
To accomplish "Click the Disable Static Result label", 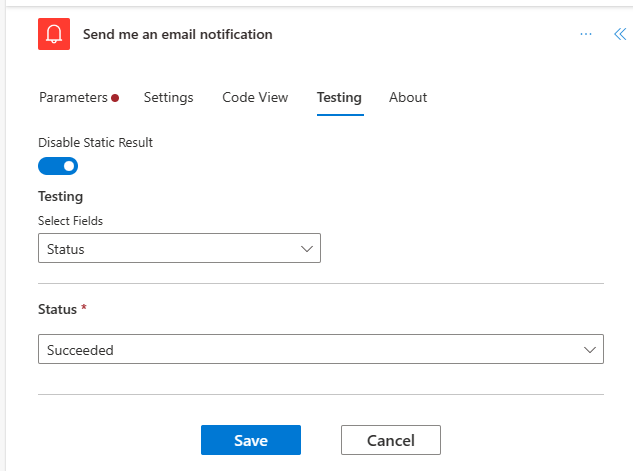I will (x=95, y=143).
